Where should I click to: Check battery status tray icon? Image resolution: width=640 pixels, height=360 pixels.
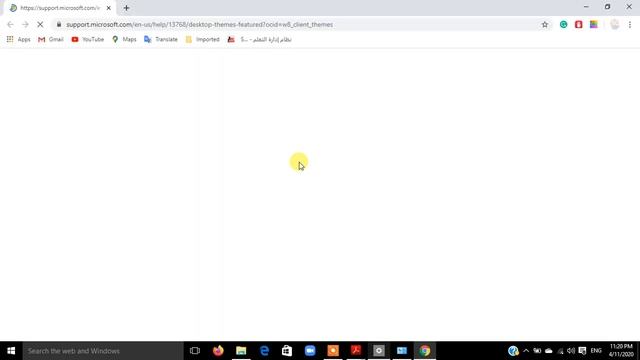[537, 351]
